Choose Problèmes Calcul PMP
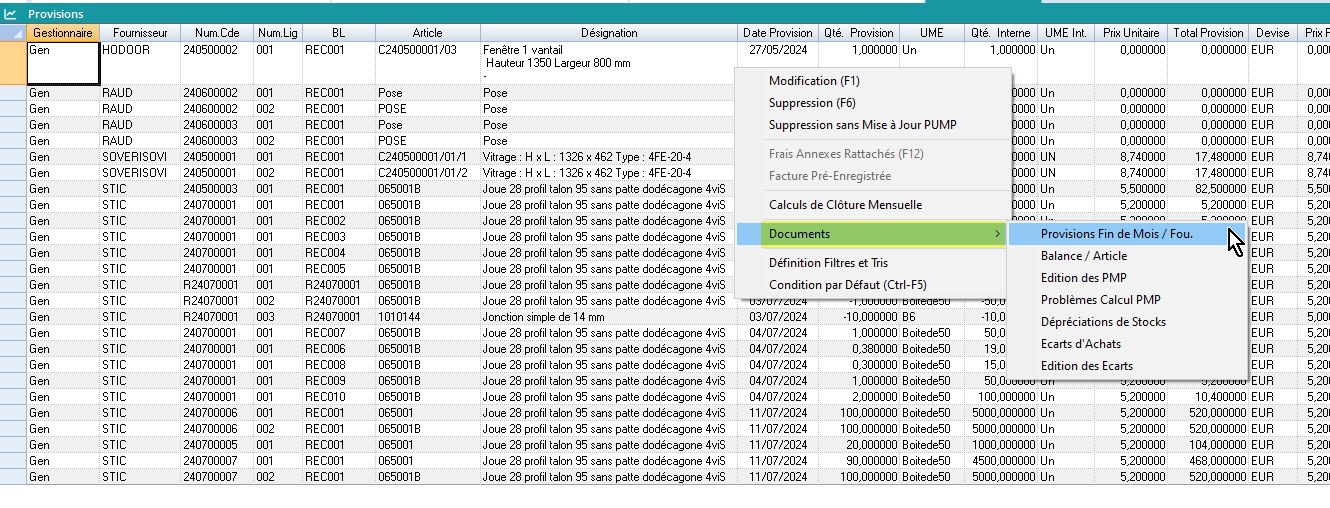The width and height of the screenshot is (1330, 508). [1100, 300]
